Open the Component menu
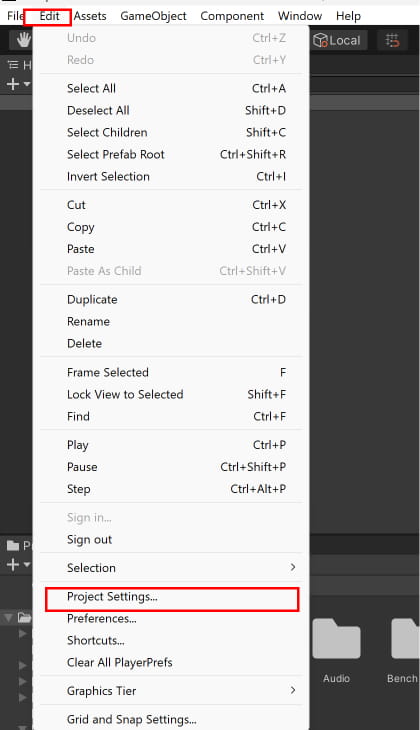This screenshot has width=420, height=730. coord(232,16)
